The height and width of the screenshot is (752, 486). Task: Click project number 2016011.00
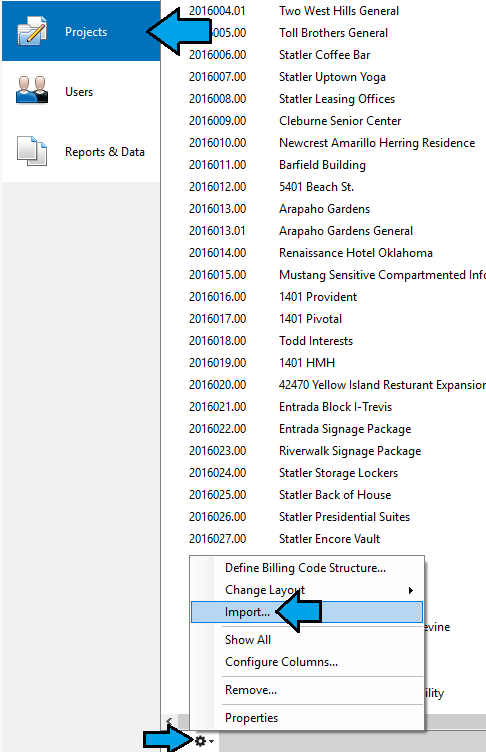217,165
